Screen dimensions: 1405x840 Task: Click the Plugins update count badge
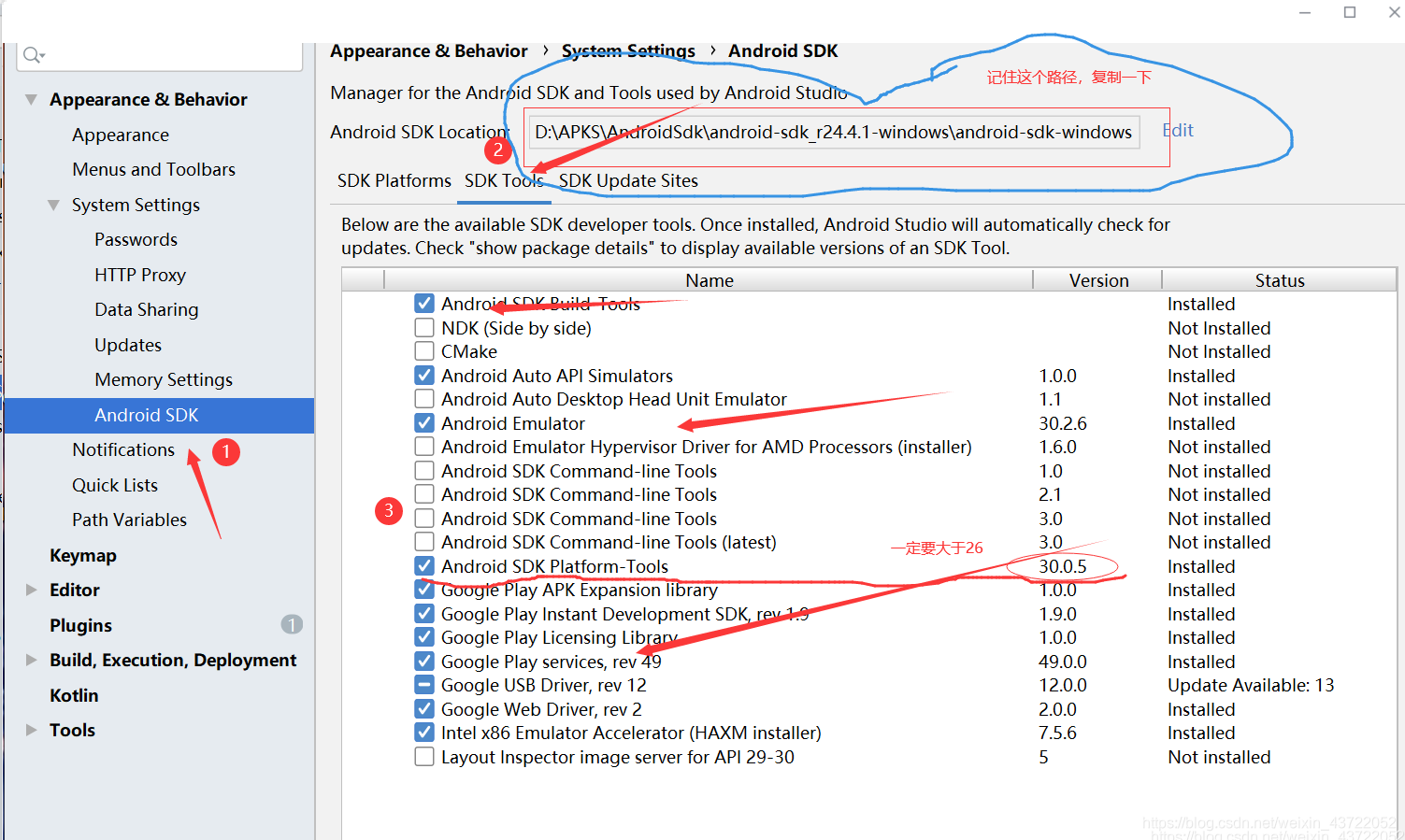point(292,624)
